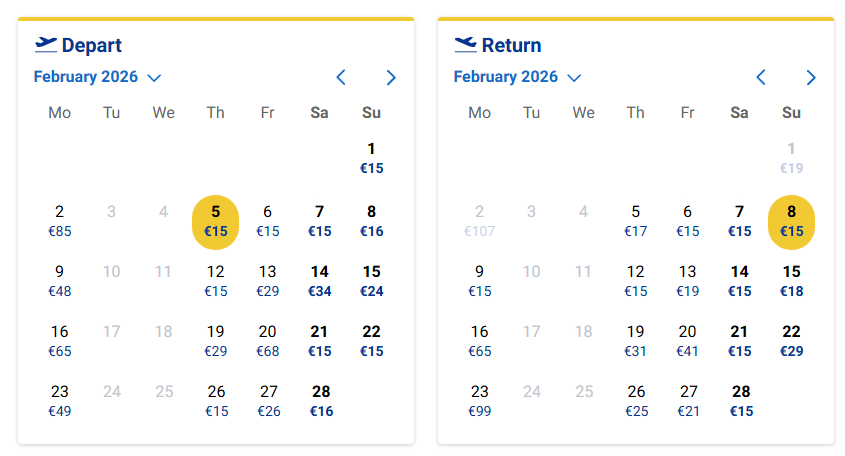Choose February 15 return at €18
Image resolution: width=845 pixels, height=456 pixels.
[x=792, y=281]
